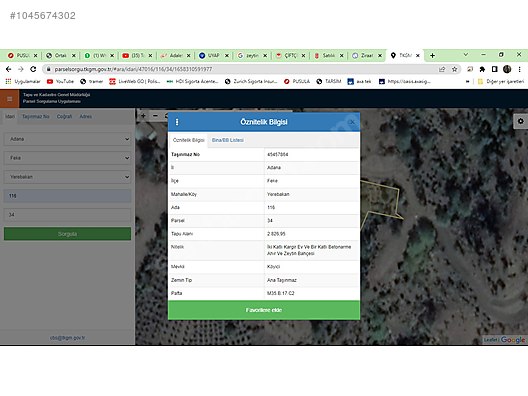The height and width of the screenshot is (396, 528).
Task: Open the PUSULA bookmark
Action: click(x=297, y=81)
